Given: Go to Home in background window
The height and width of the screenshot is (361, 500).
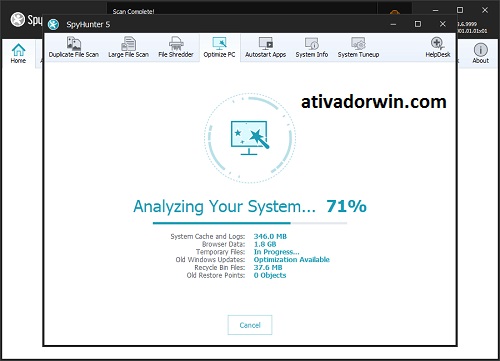Looking at the screenshot, I should (x=18, y=54).
